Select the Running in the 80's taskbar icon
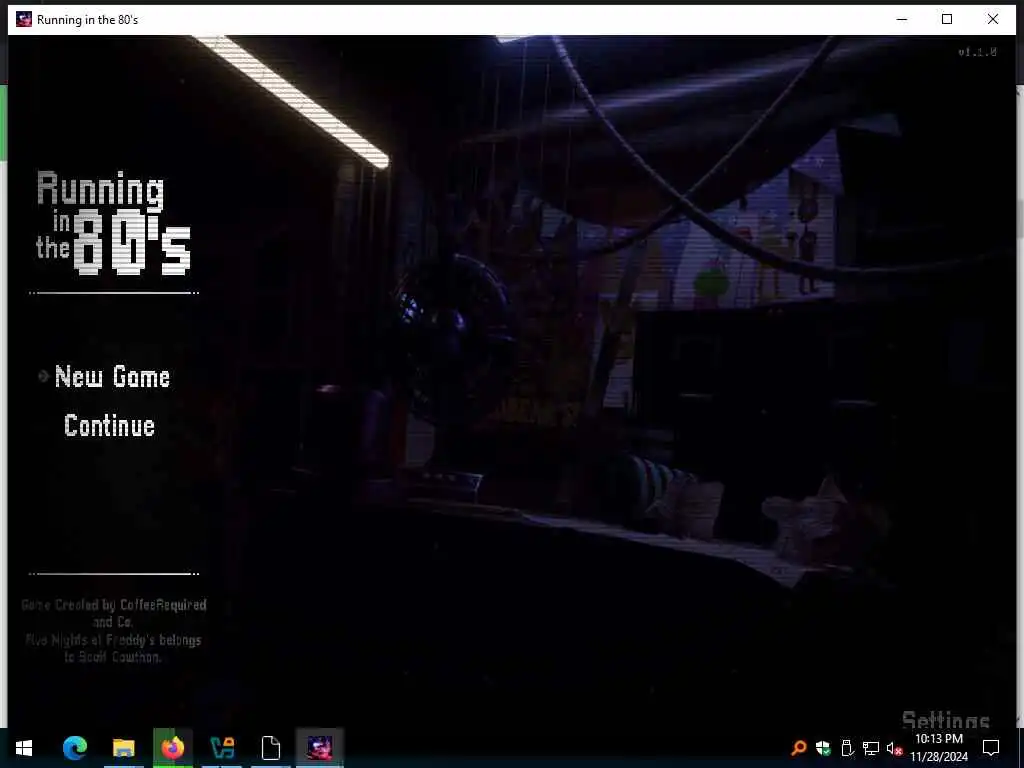1024x768 pixels. tap(319, 748)
